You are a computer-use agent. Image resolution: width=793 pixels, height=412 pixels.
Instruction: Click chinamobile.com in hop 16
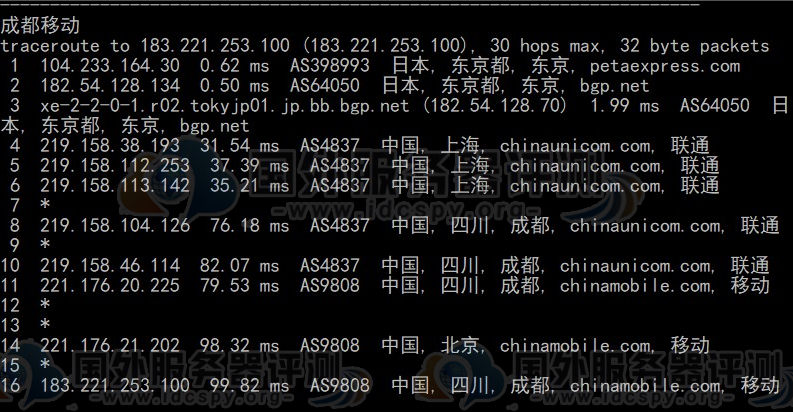tap(645, 386)
